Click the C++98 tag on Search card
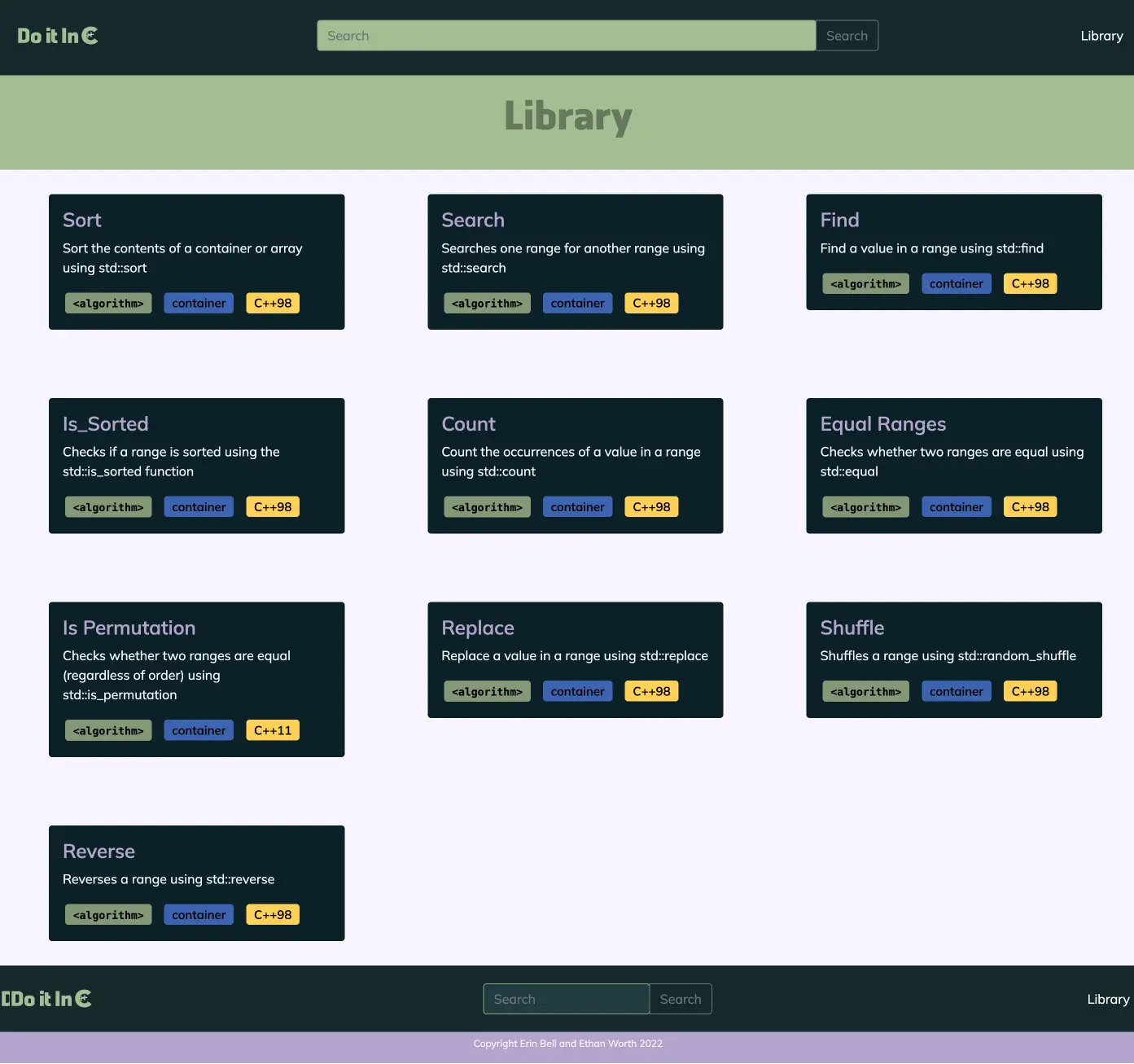 (651, 303)
